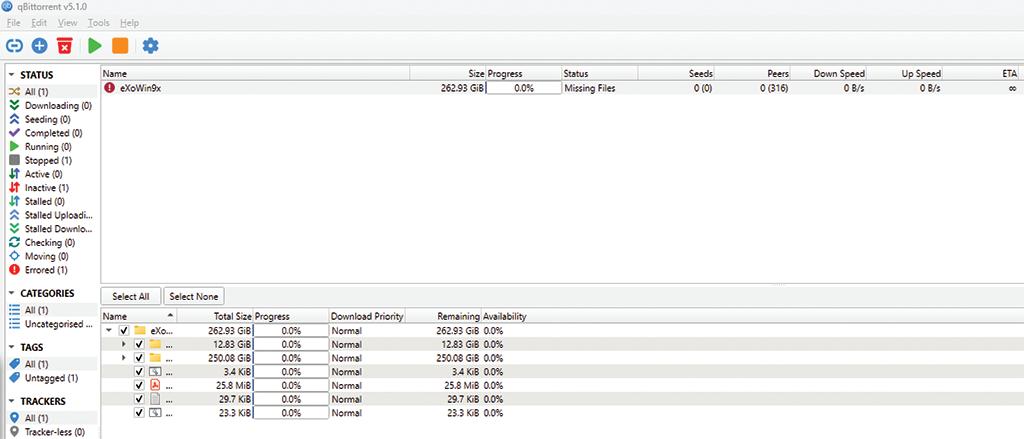Click the eXoWin9x torrent progress bar

[x=524, y=88]
